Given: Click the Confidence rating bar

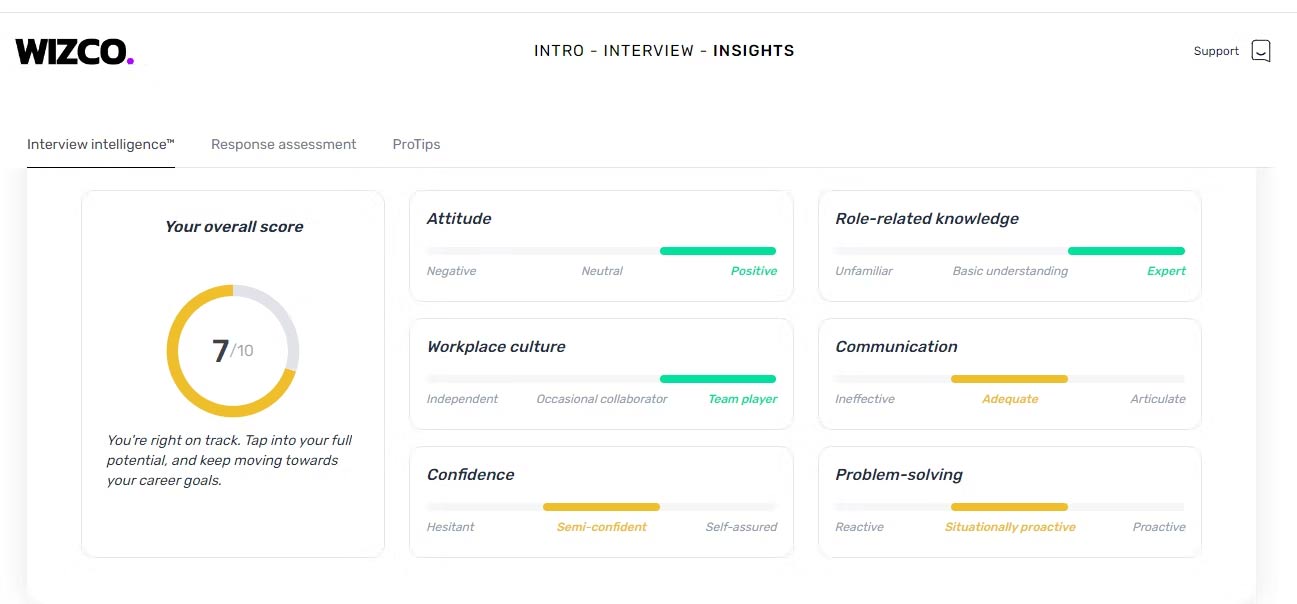Looking at the screenshot, I should (601, 507).
